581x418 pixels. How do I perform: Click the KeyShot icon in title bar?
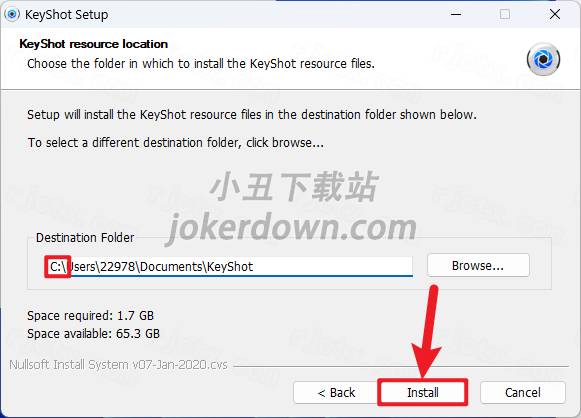tap(12, 14)
